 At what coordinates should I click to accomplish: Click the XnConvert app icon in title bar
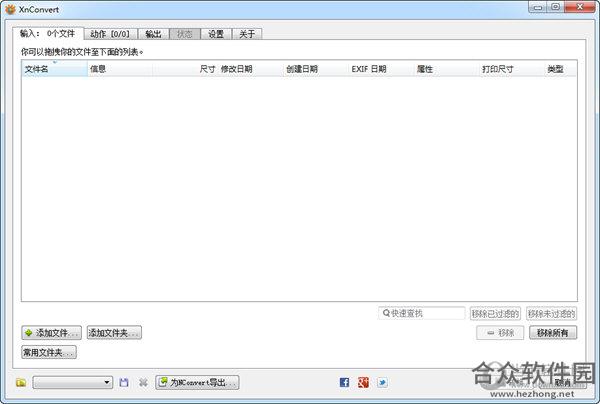click(x=10, y=9)
